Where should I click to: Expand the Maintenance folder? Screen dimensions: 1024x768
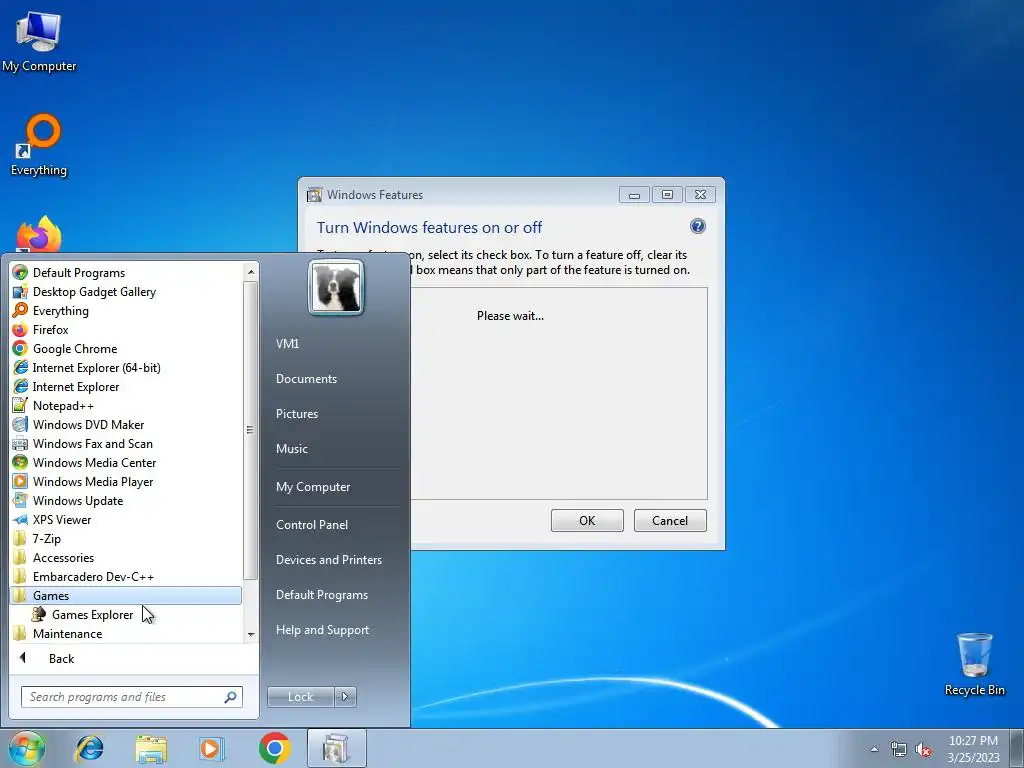pos(126,633)
